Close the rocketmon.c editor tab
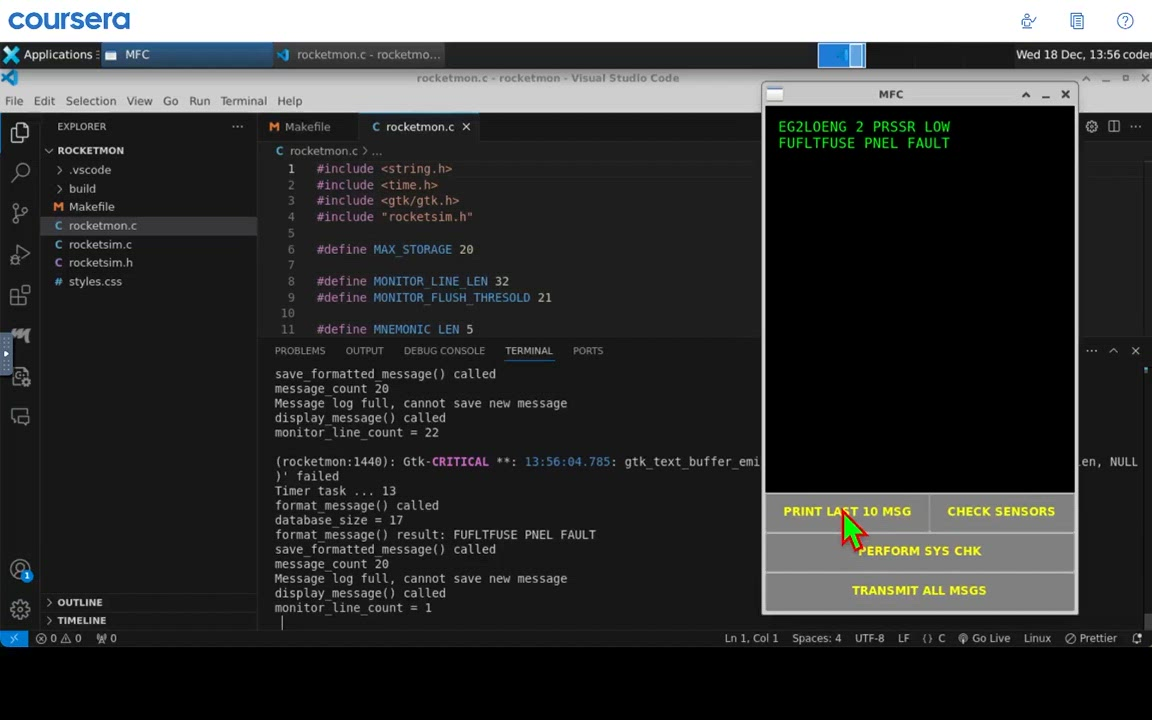This screenshot has width=1152, height=720. [x=466, y=127]
